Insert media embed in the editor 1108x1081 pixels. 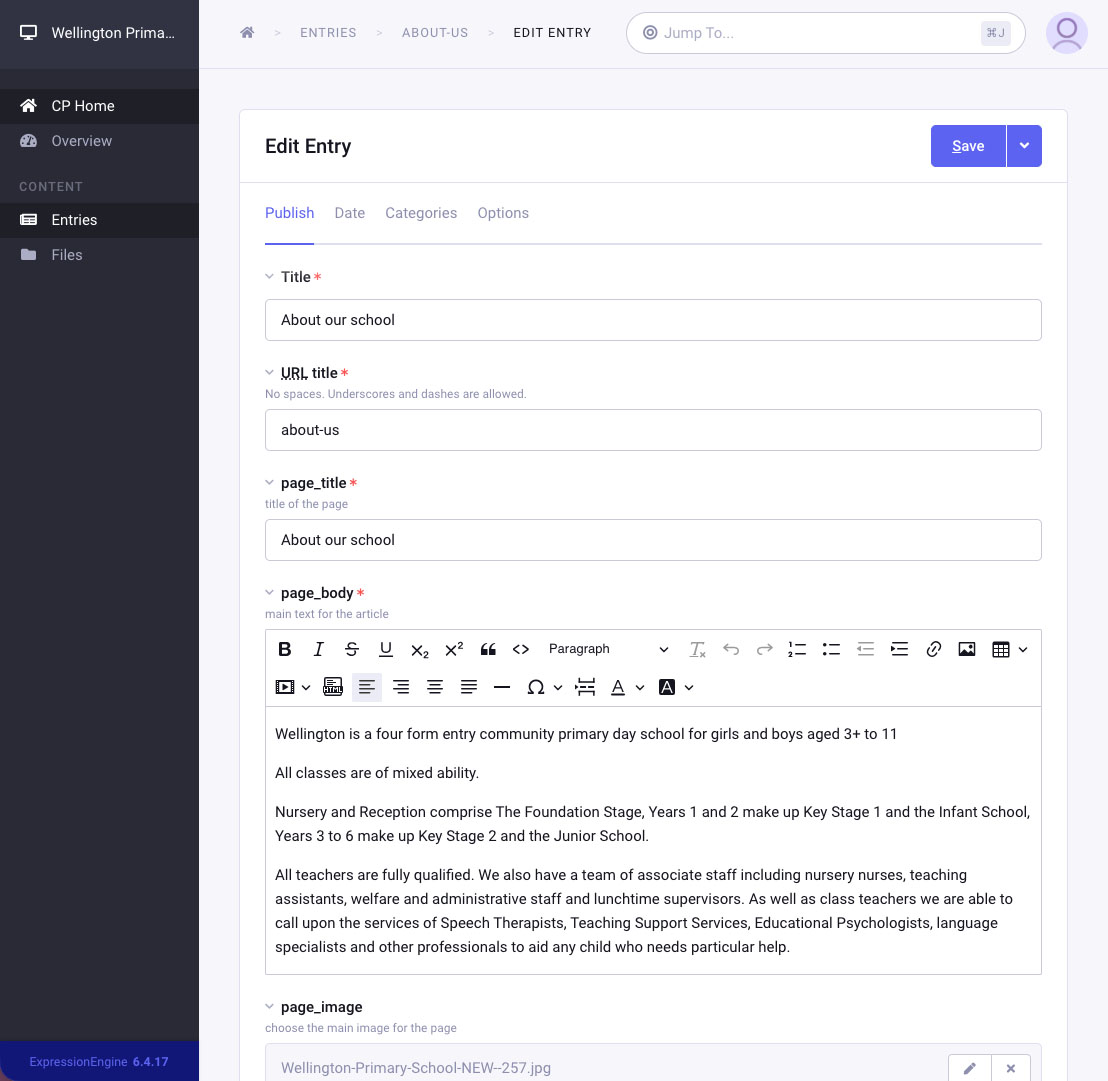click(x=285, y=687)
